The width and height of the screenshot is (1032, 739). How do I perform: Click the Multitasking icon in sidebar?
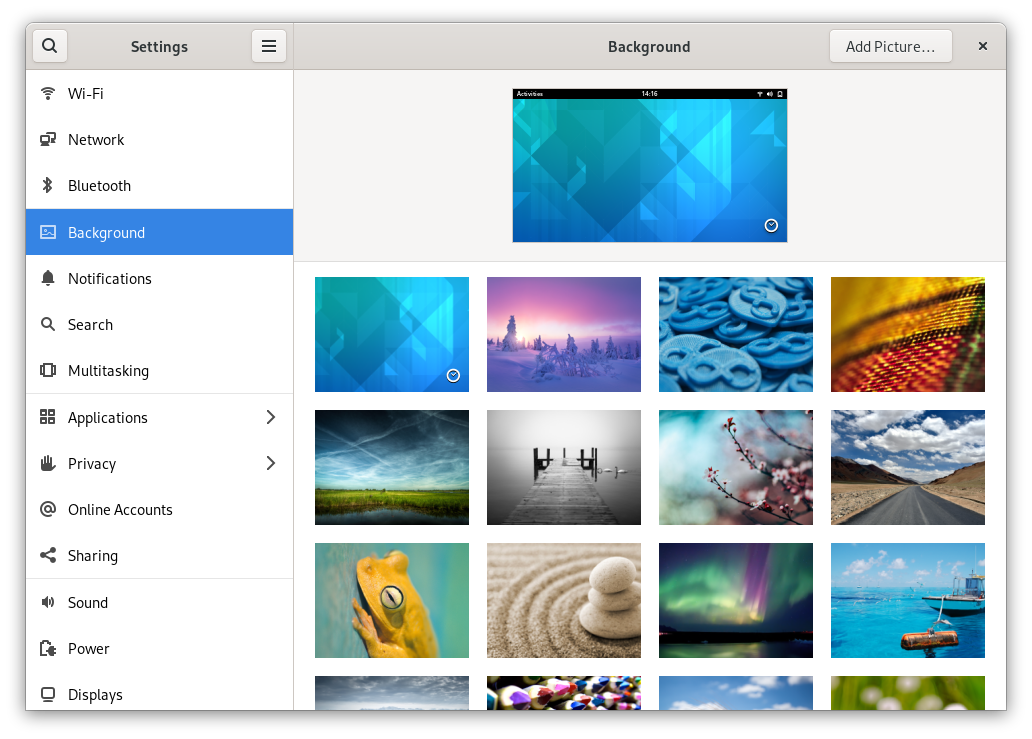(x=47, y=371)
